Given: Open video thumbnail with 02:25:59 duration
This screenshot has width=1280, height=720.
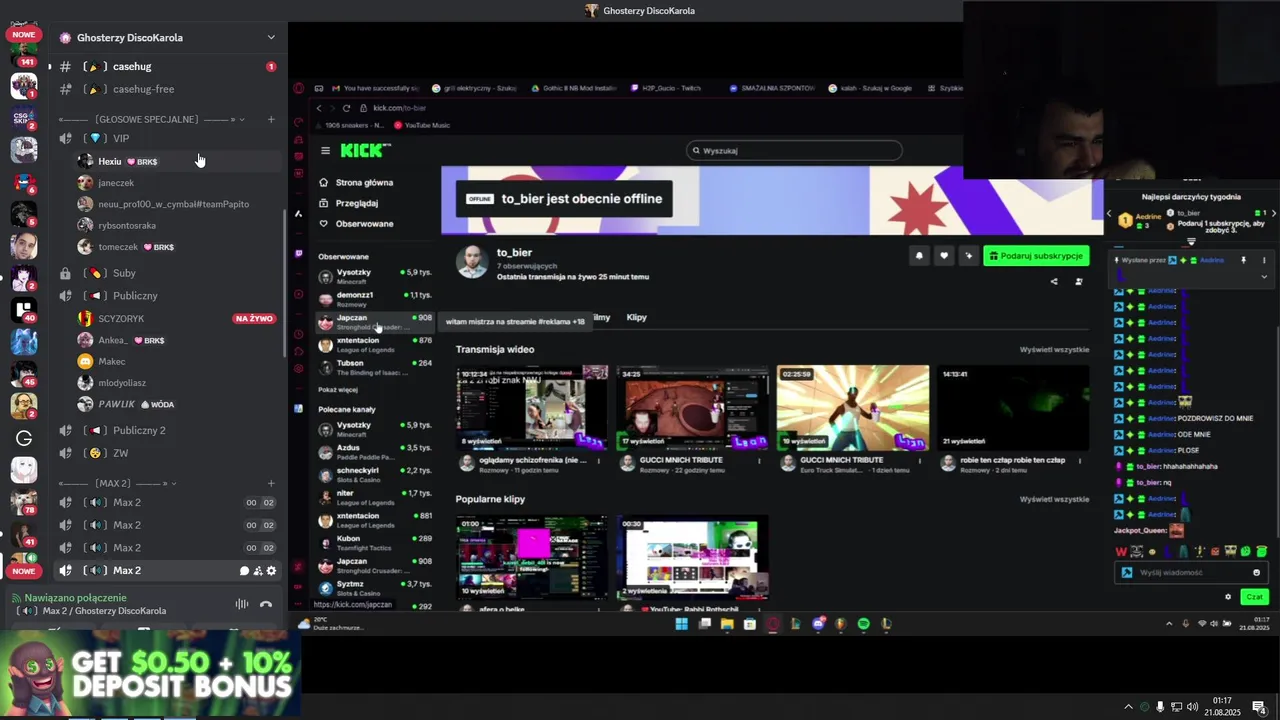Looking at the screenshot, I should point(853,407).
